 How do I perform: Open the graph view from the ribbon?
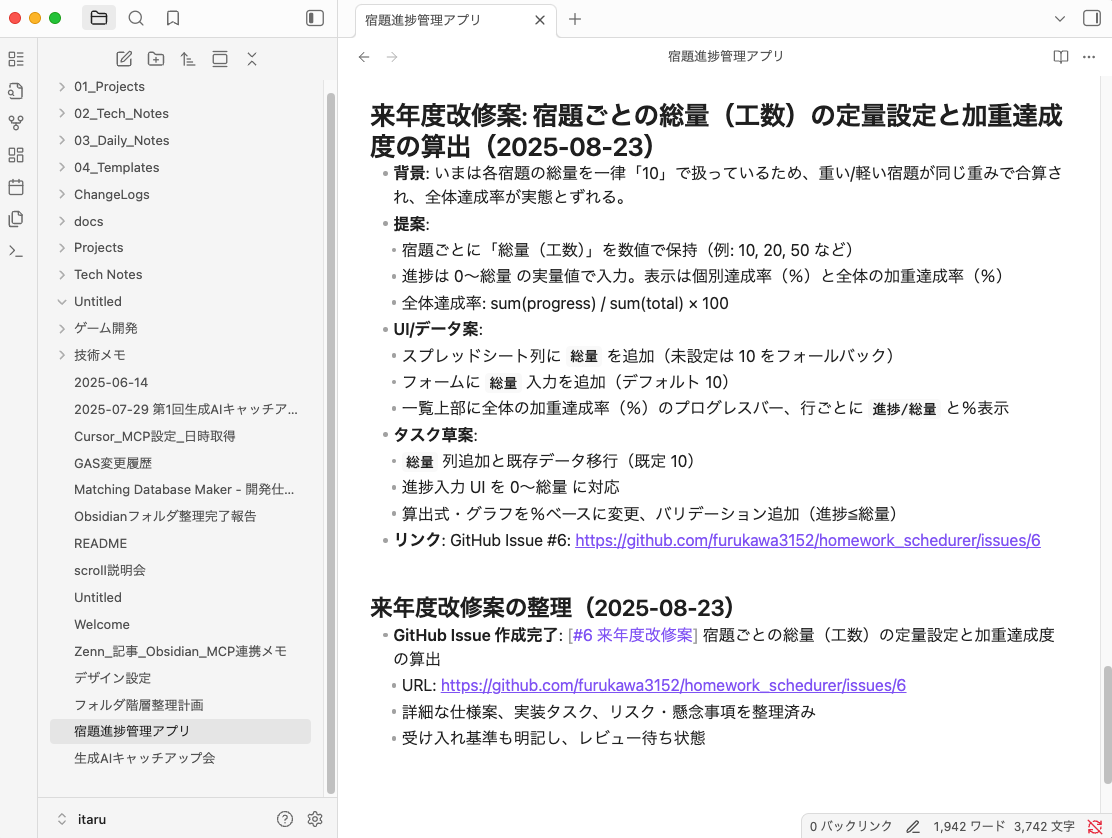[x=16, y=123]
